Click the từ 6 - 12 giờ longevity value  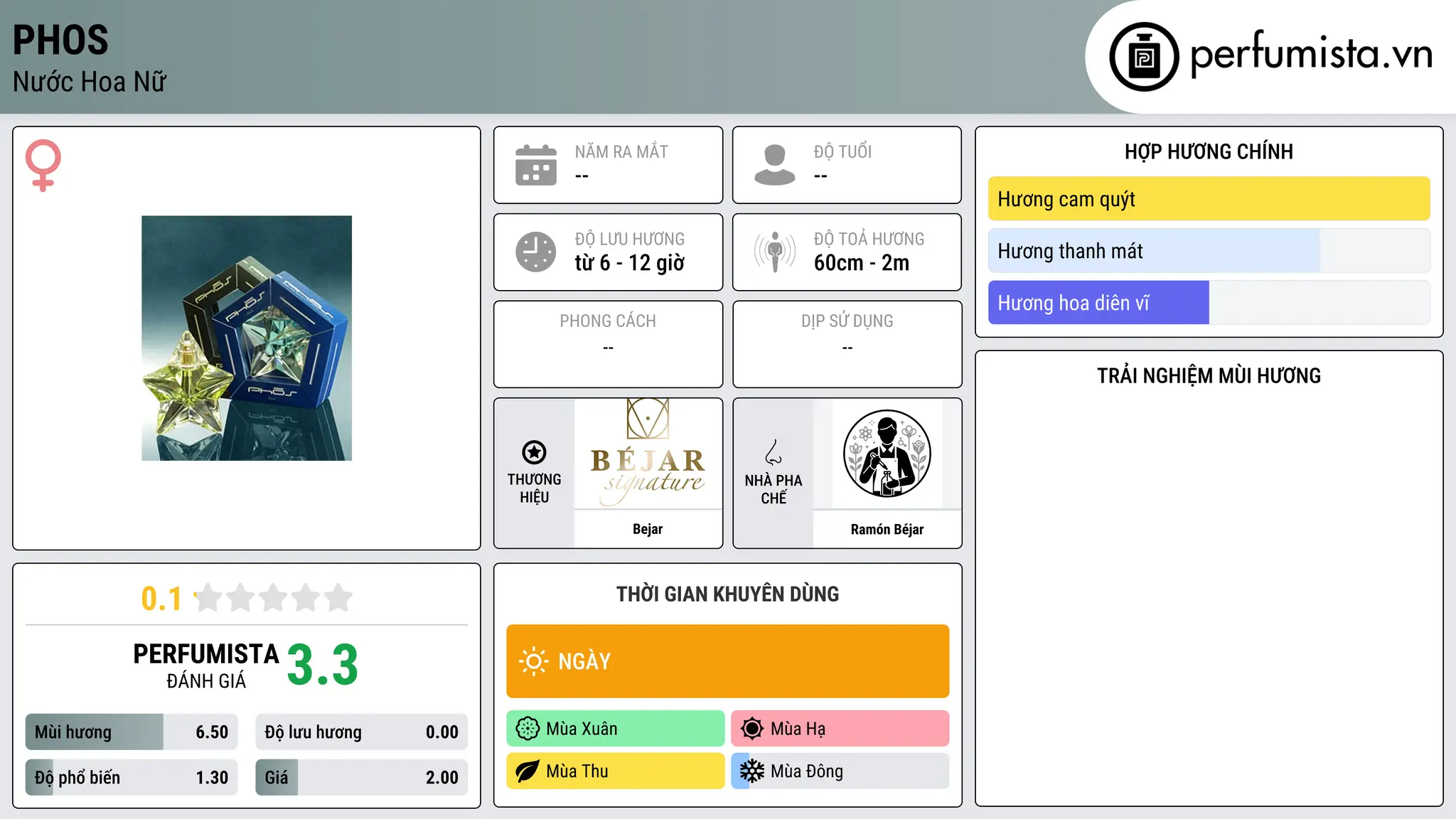pos(630,263)
